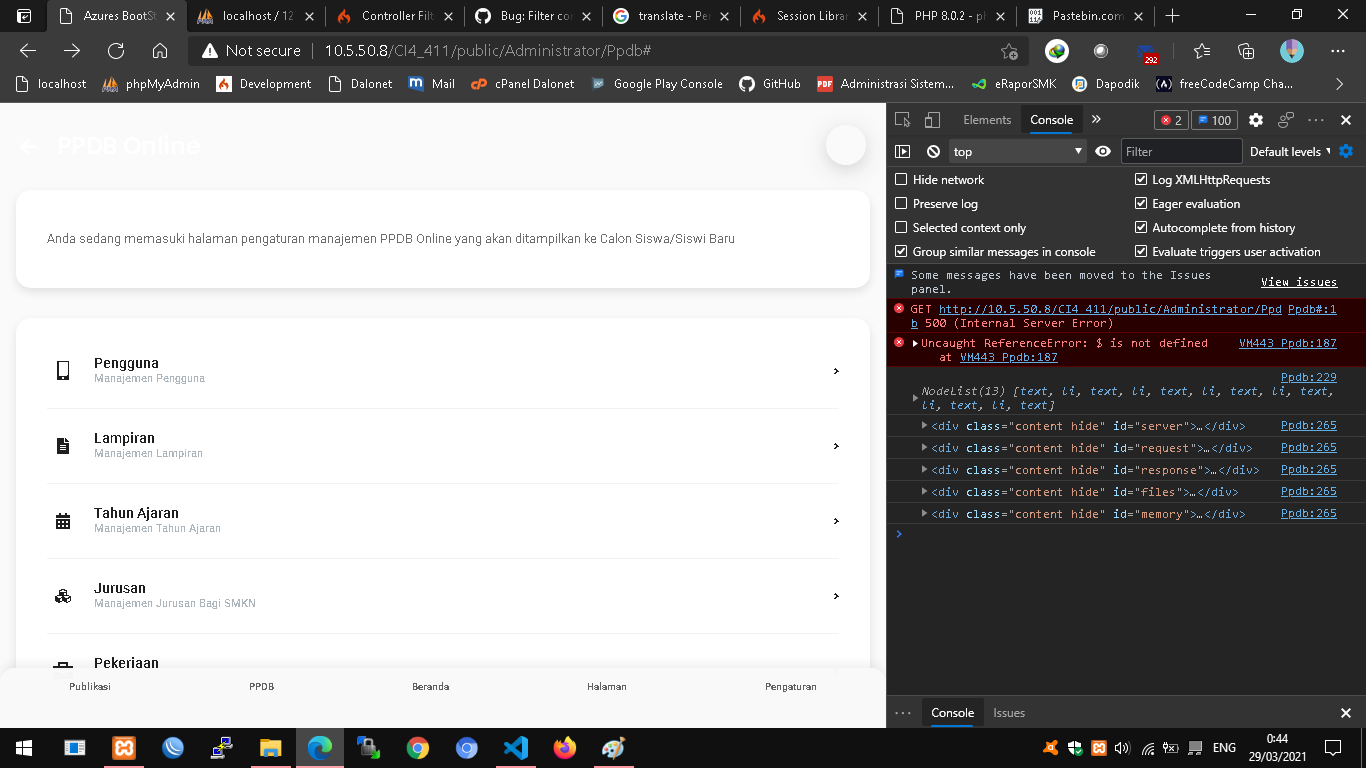The width and height of the screenshot is (1366, 768).
Task: Disable the Eager evaluation checkbox
Action: (1141, 204)
